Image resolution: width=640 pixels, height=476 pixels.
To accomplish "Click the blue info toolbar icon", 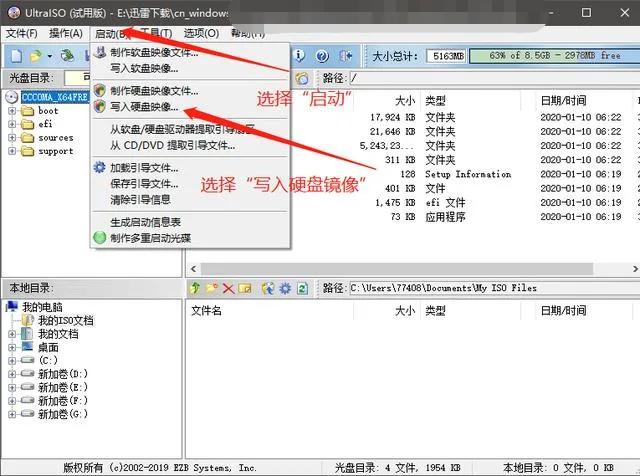I will 299,56.
